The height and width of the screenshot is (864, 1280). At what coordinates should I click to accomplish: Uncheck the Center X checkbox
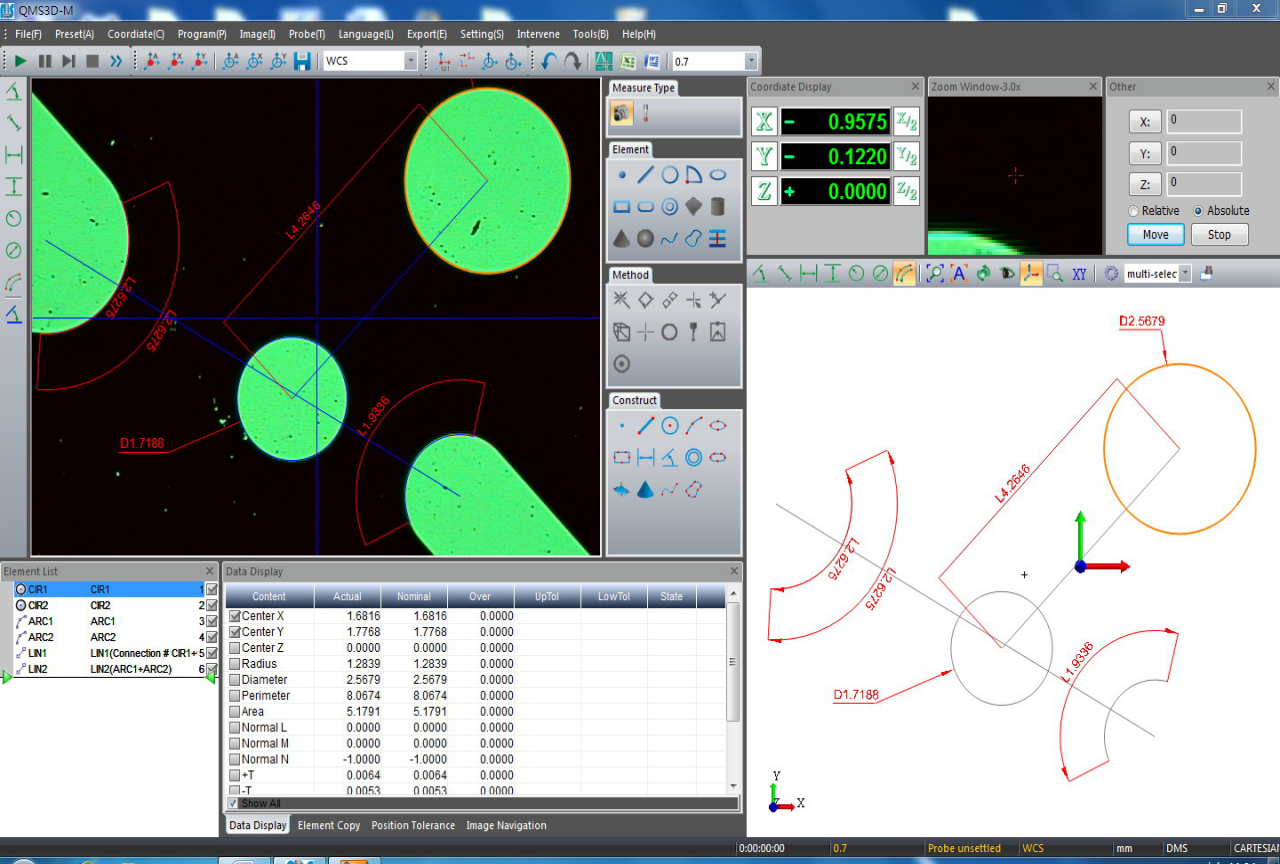point(235,616)
